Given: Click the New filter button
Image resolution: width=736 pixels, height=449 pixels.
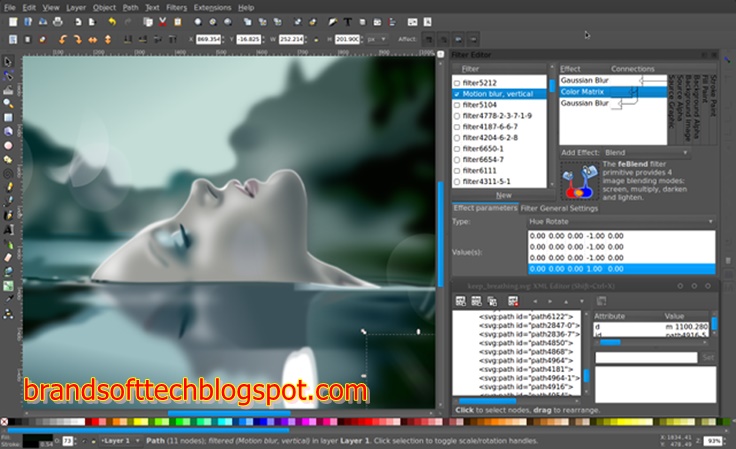Looking at the screenshot, I should pos(503,195).
